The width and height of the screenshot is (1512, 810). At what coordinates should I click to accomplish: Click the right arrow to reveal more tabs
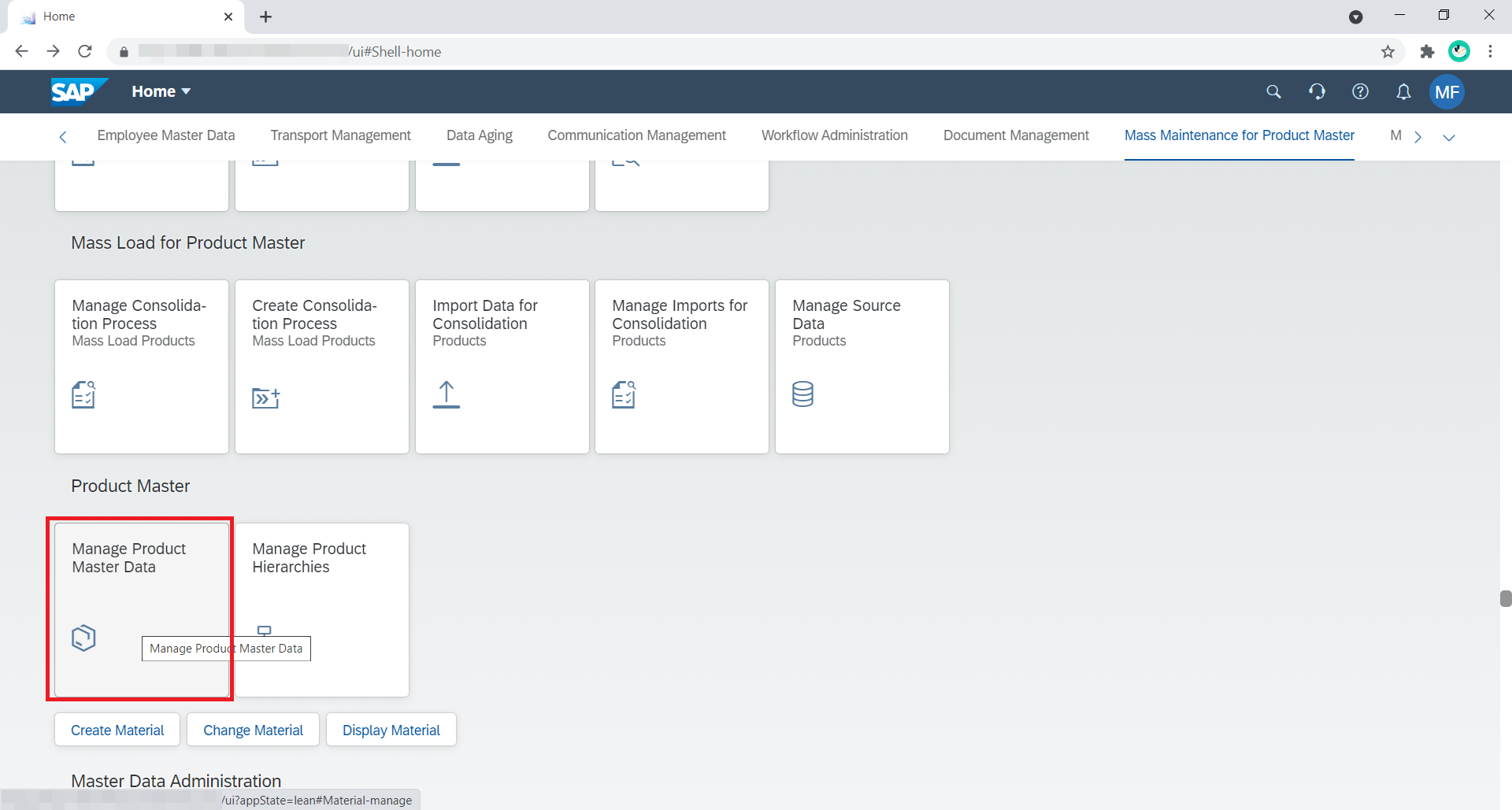coord(1418,137)
